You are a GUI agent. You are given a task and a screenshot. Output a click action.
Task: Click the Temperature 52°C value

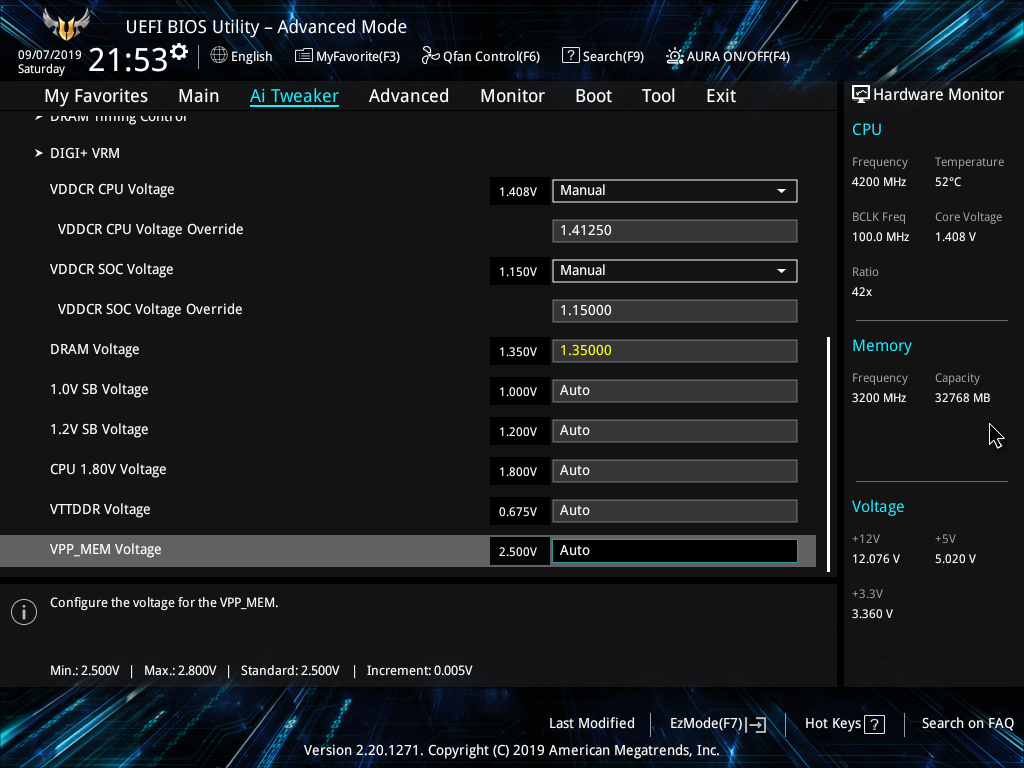(948, 182)
